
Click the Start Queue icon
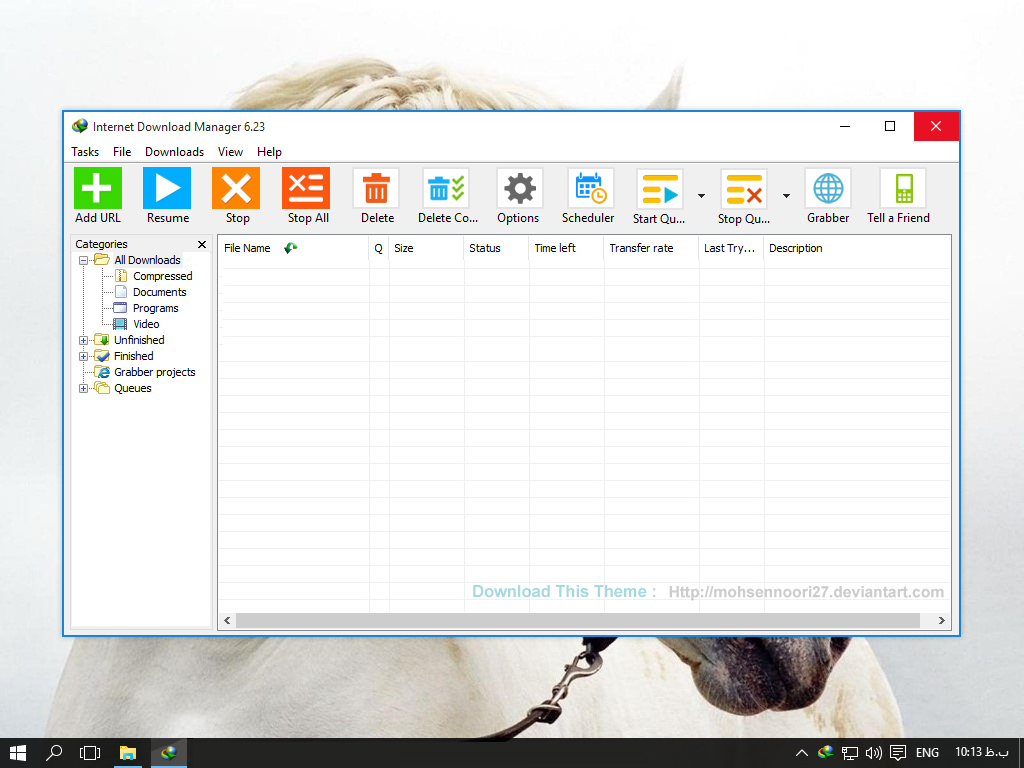660,189
